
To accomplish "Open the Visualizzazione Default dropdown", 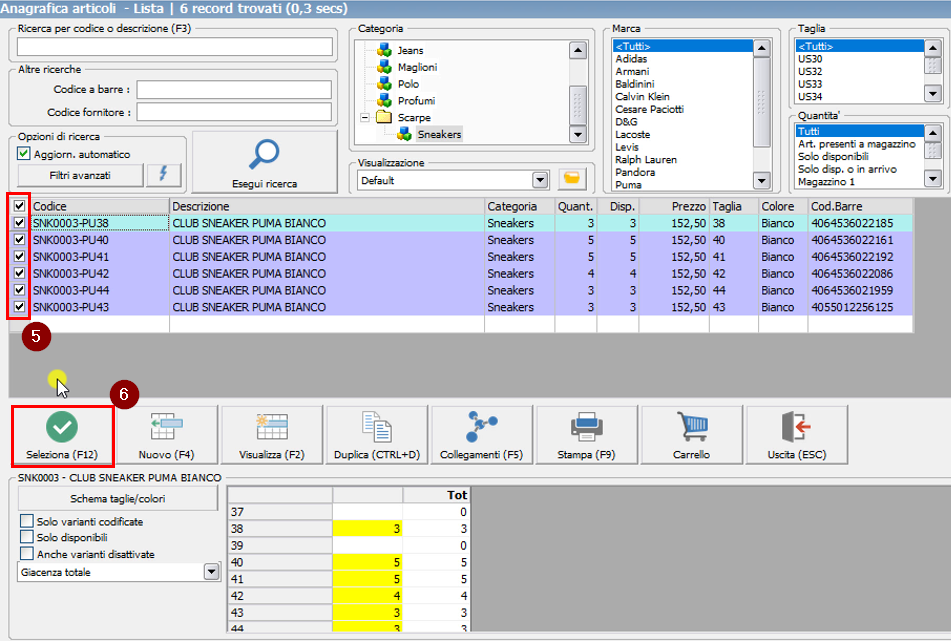I will tap(540, 180).
